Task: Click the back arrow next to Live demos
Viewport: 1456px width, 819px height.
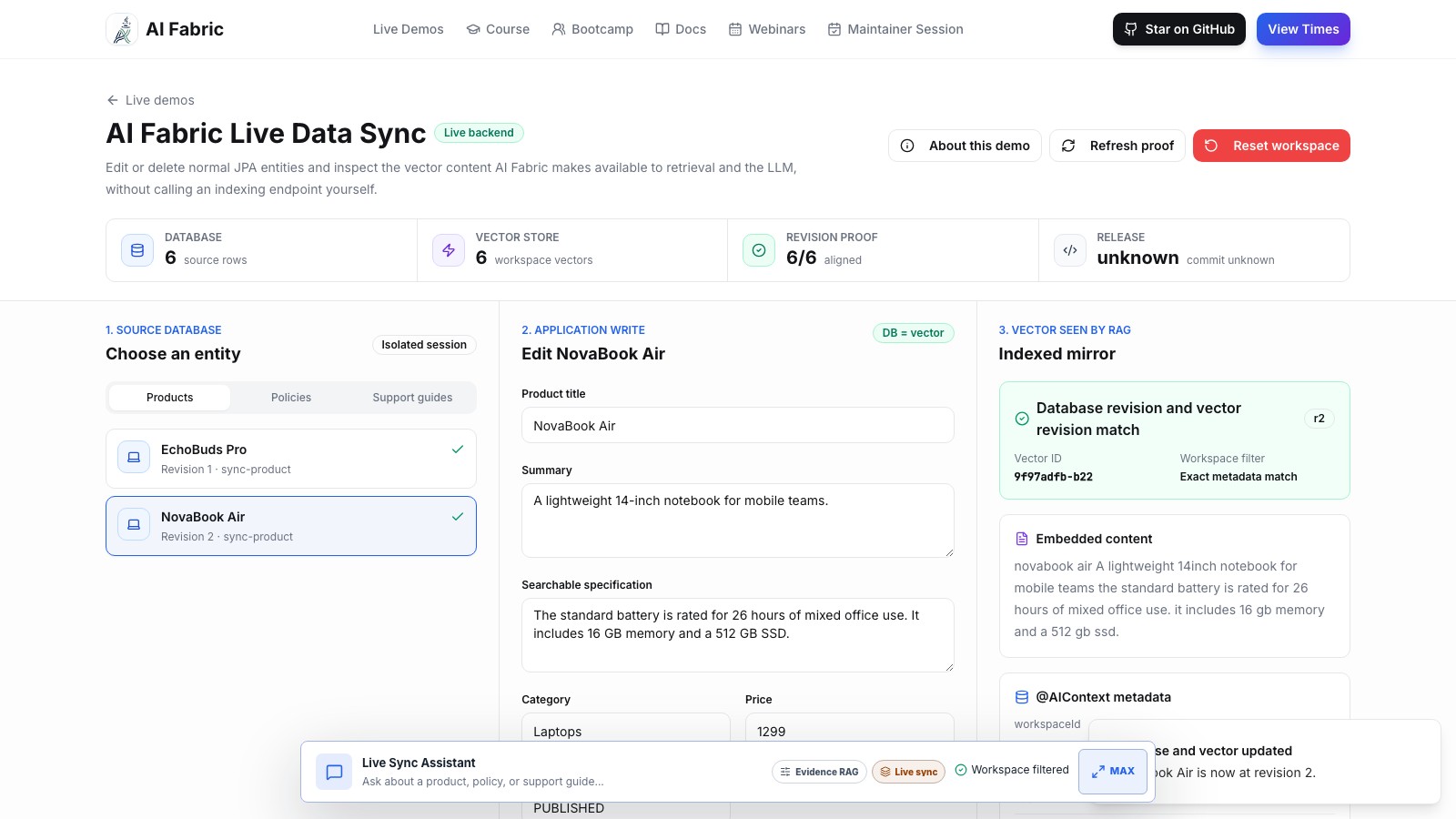Action: click(113, 100)
